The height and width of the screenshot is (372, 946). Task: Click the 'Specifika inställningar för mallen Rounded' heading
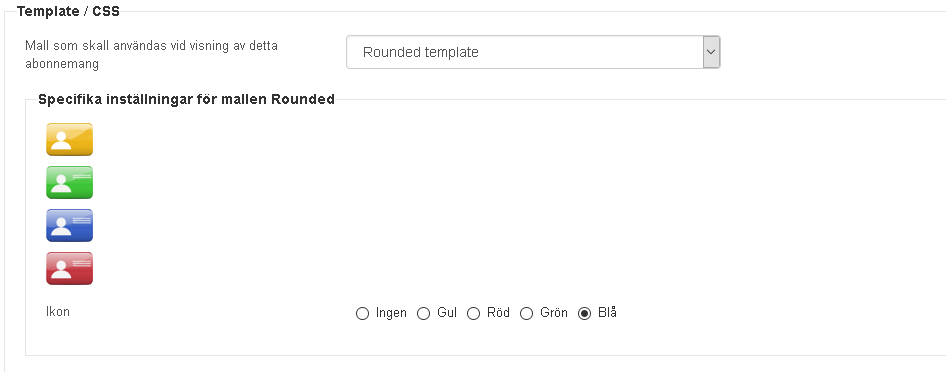pos(186,99)
